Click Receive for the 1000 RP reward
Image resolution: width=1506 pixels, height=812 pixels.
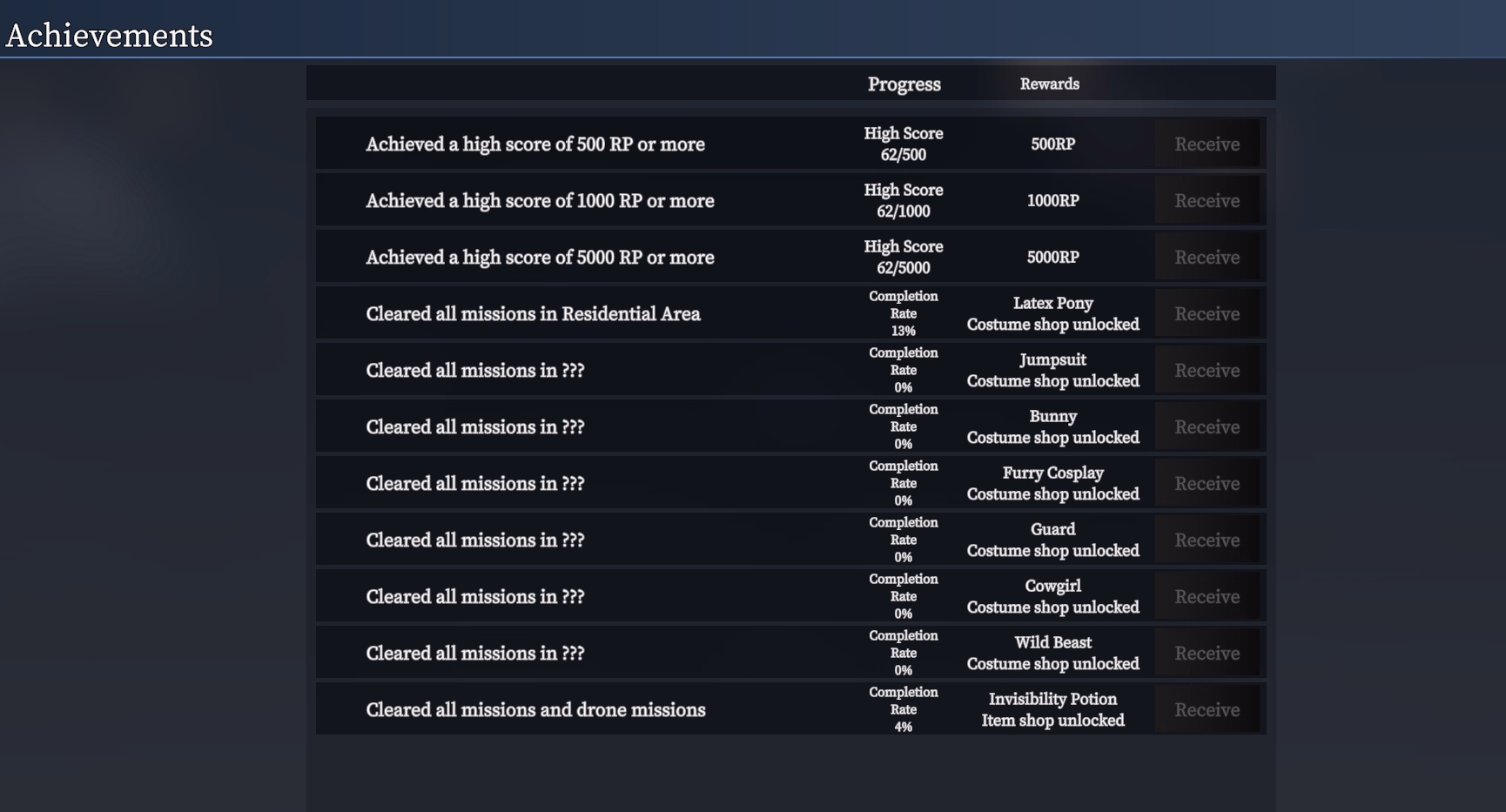tap(1207, 200)
